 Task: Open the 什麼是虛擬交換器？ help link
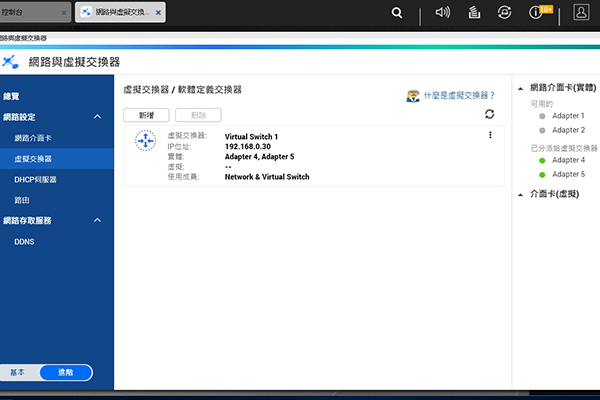[x=459, y=95]
